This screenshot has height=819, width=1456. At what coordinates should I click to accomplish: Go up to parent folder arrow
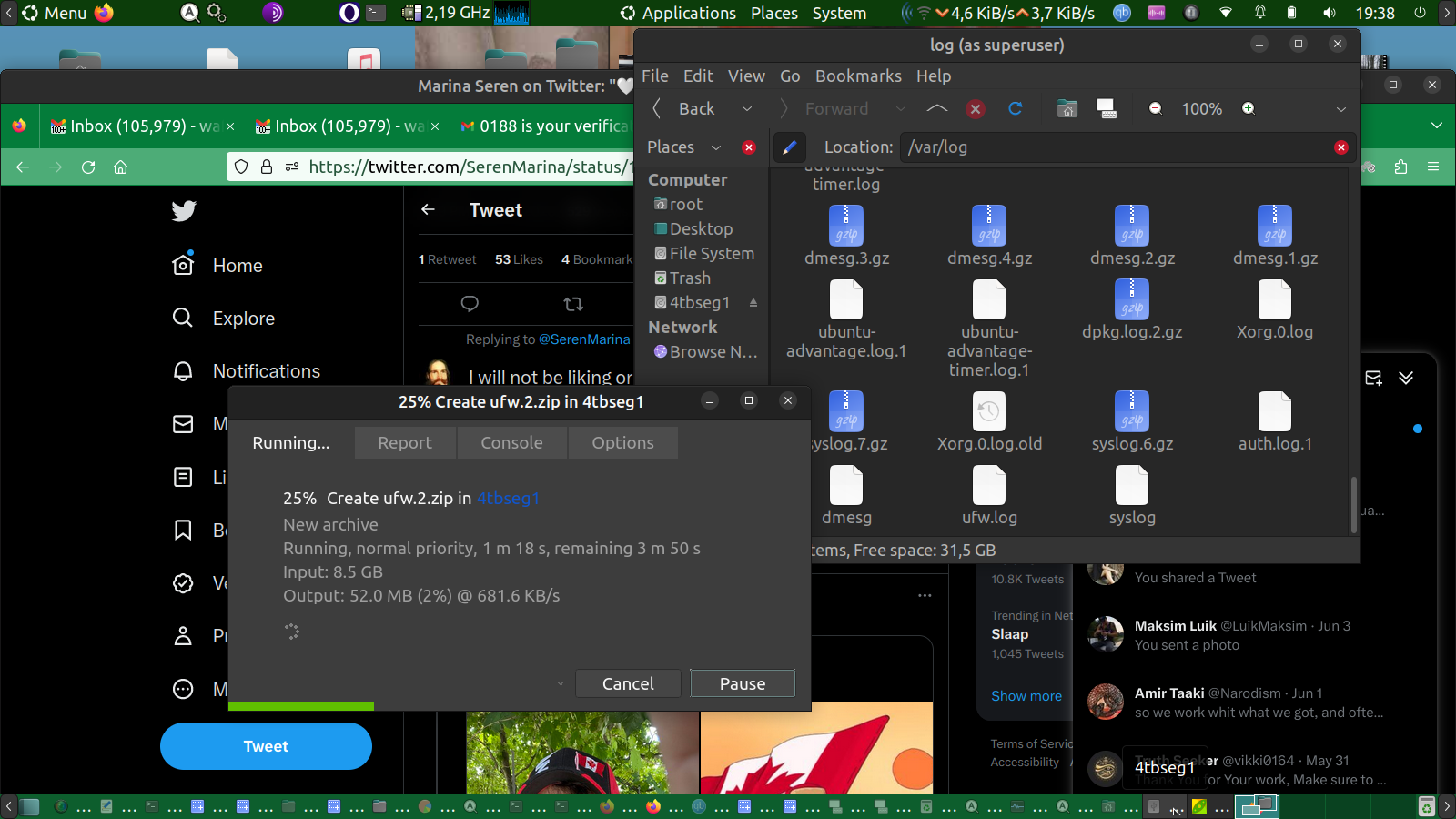pos(936,109)
